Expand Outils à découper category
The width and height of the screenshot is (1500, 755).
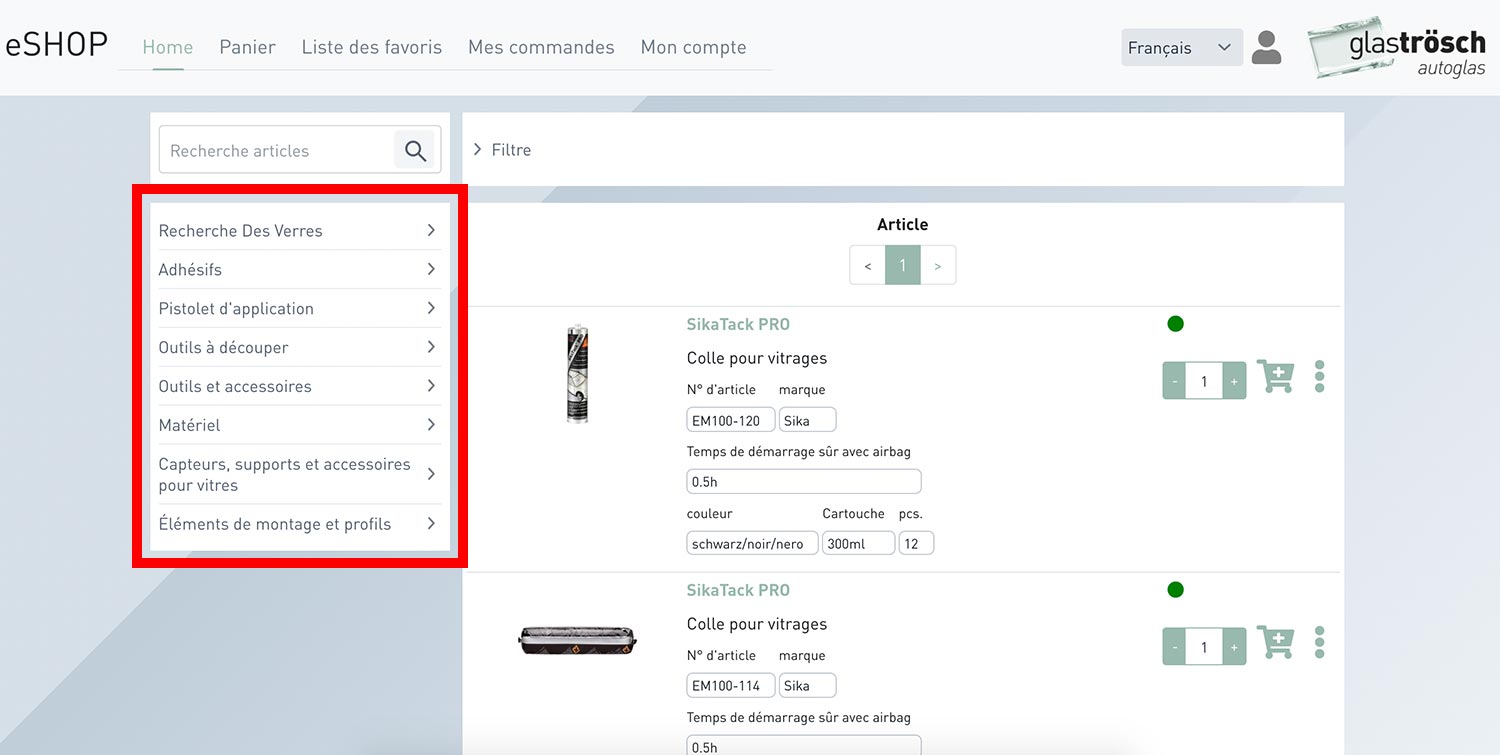[x=298, y=347]
